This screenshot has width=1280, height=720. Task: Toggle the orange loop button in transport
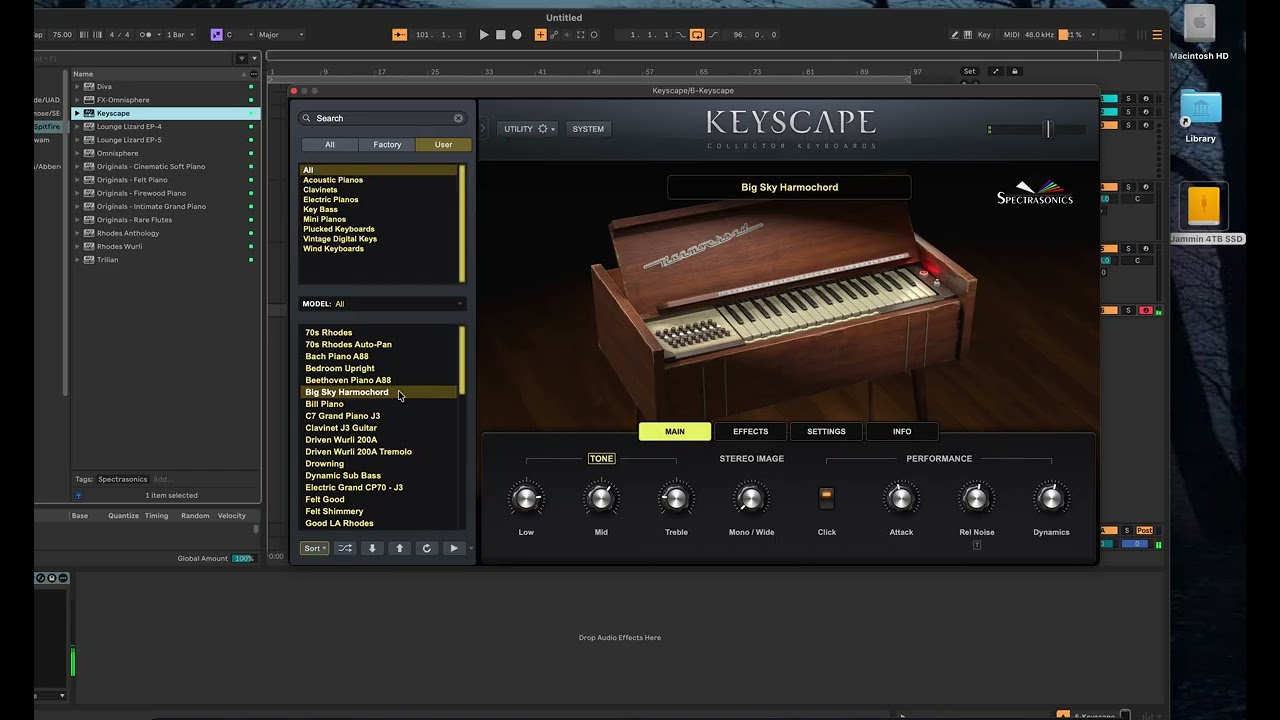tap(697, 35)
